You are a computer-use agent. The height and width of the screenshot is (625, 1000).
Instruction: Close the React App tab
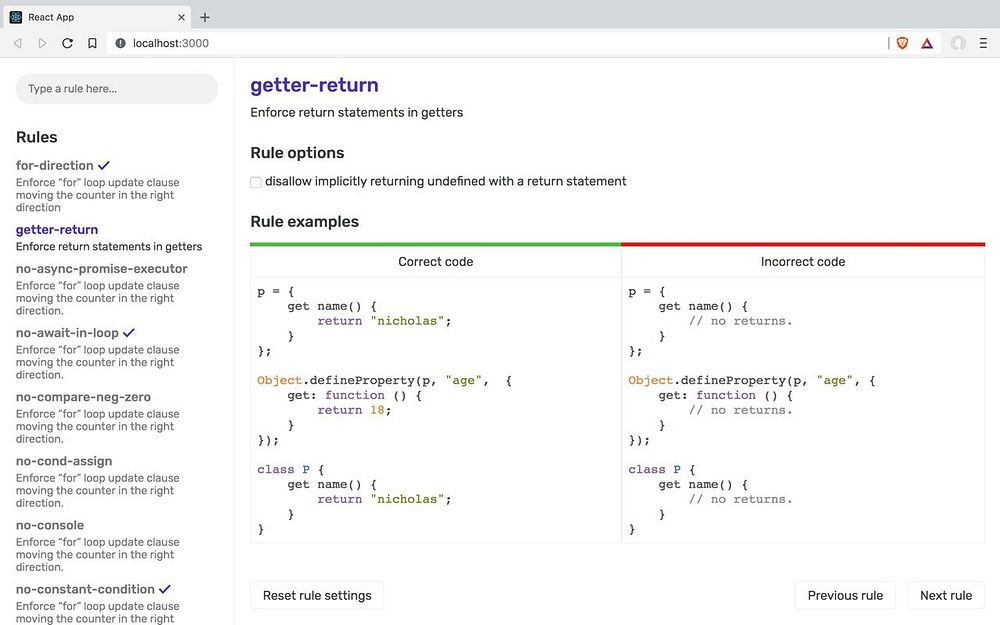click(x=181, y=17)
